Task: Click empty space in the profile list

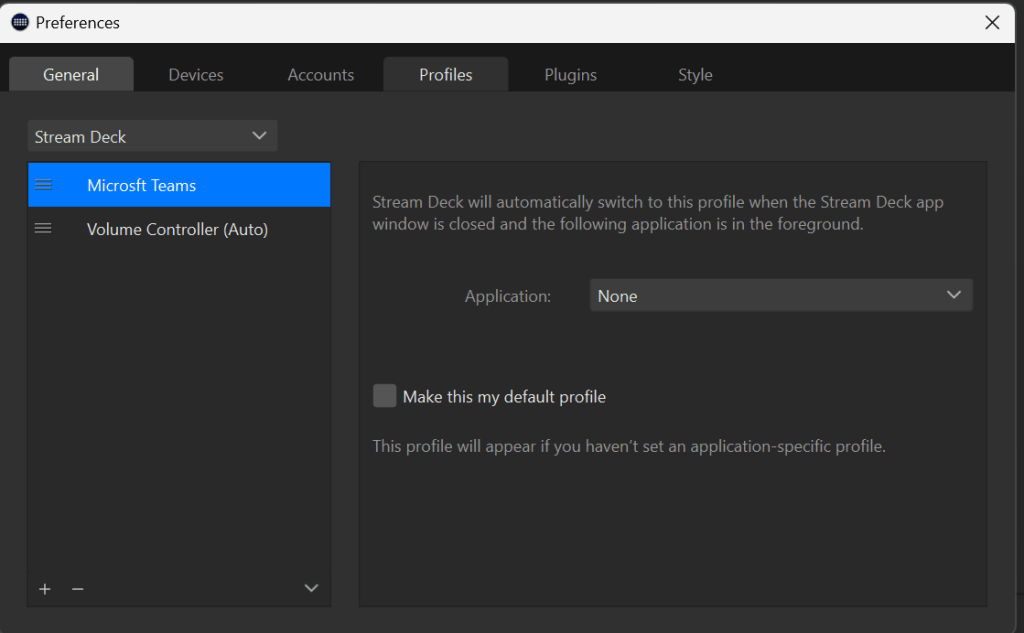Action: coord(178,400)
